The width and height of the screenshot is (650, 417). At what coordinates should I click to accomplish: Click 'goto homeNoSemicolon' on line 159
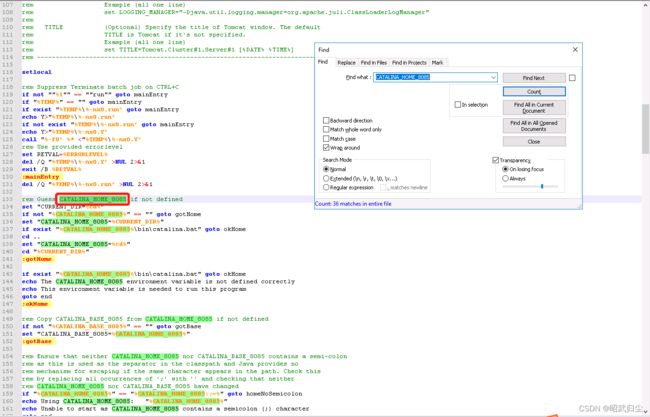[264, 394]
